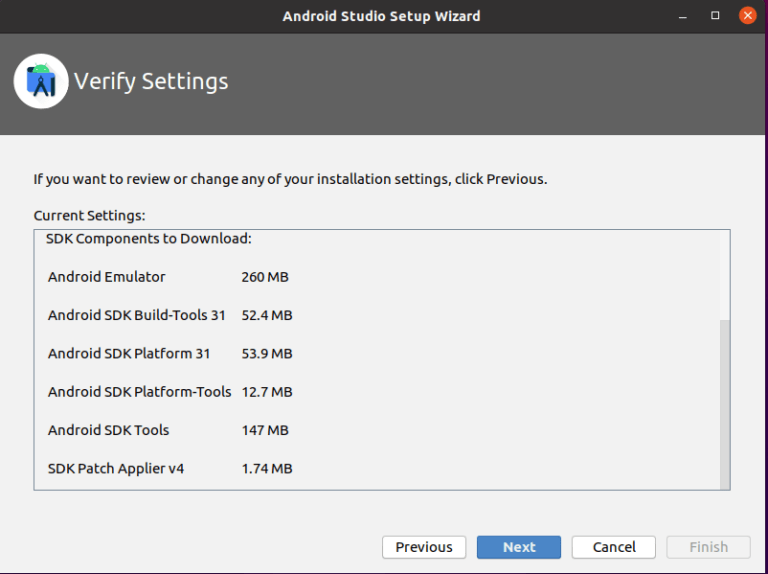Select the Android Emulator entry

107,277
